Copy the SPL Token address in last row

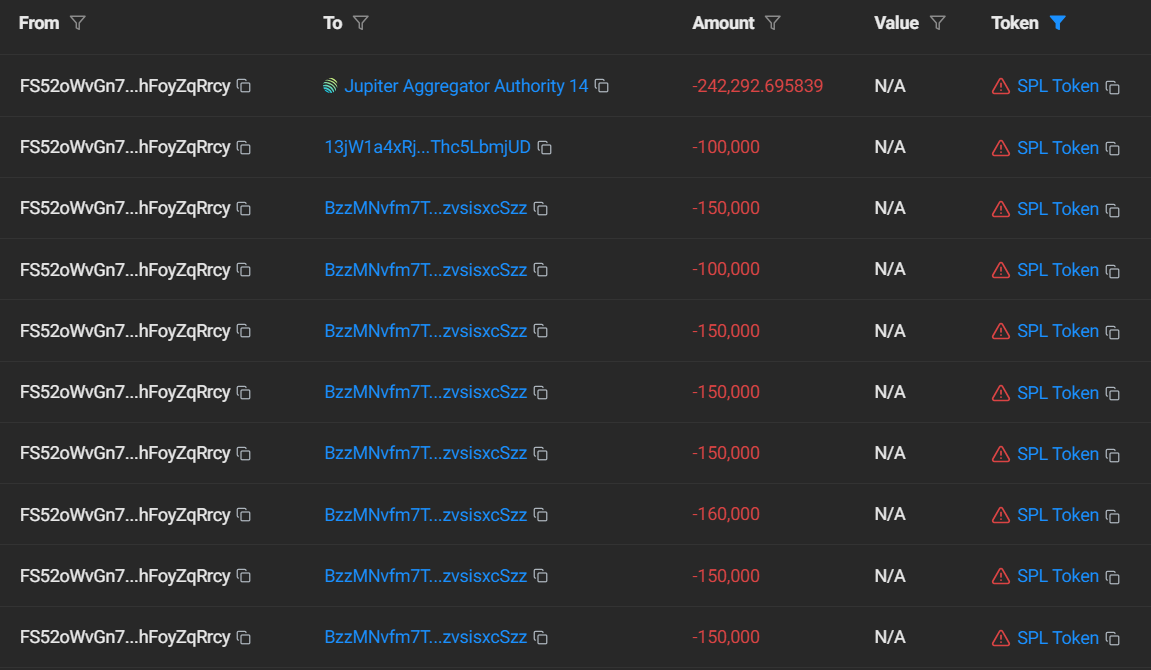pyautogui.click(x=1112, y=639)
